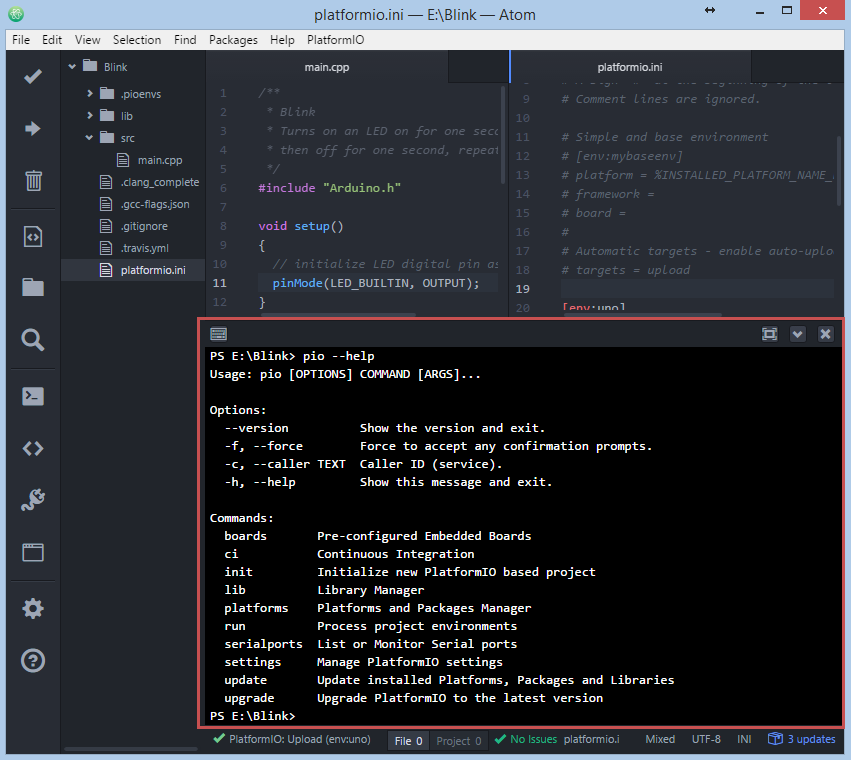Screen dimensions: 851x760
Task: Open the new project file-code icon
Action: click(33, 237)
